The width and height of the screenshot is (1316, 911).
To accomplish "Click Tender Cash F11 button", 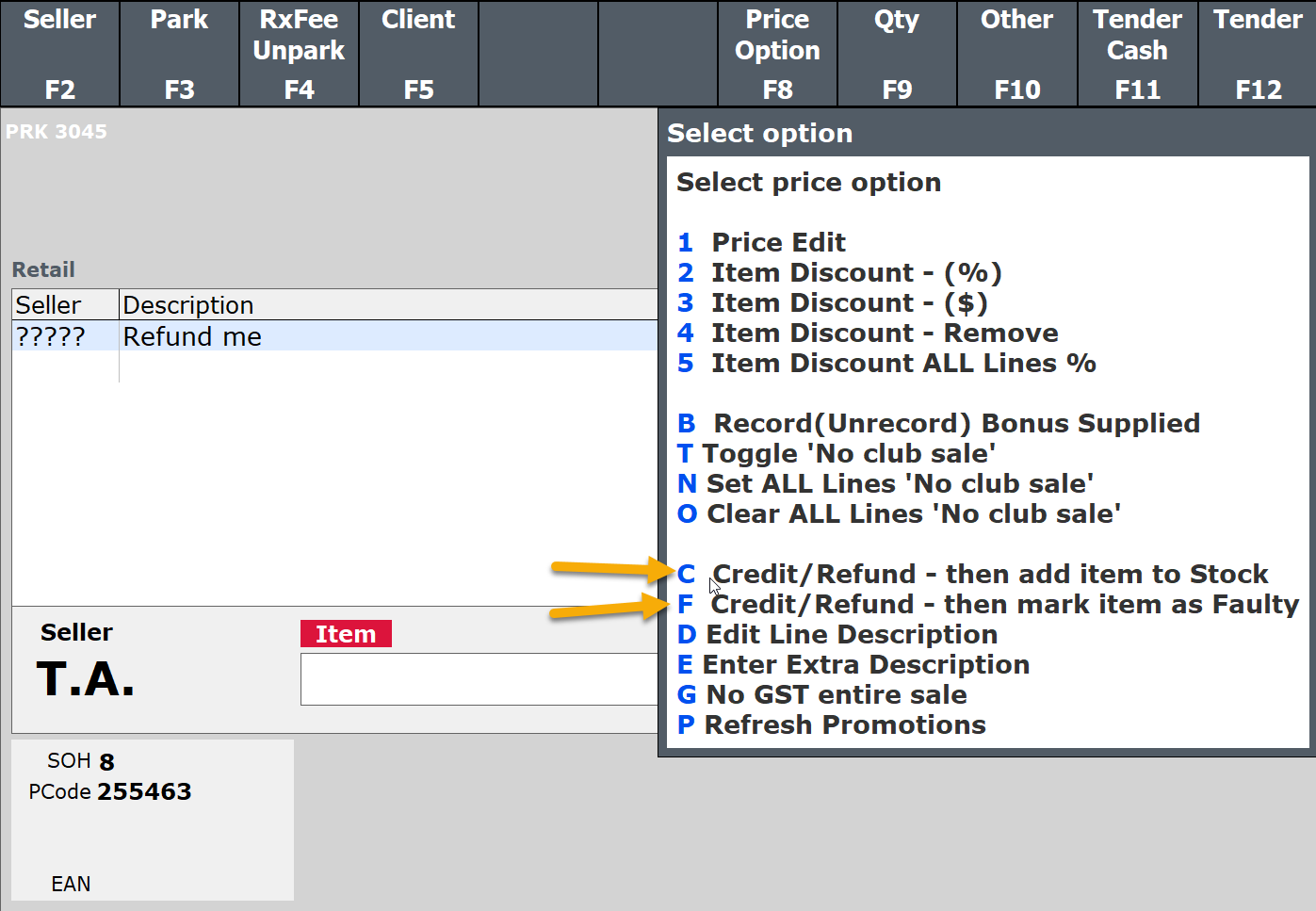I will coord(1137,54).
